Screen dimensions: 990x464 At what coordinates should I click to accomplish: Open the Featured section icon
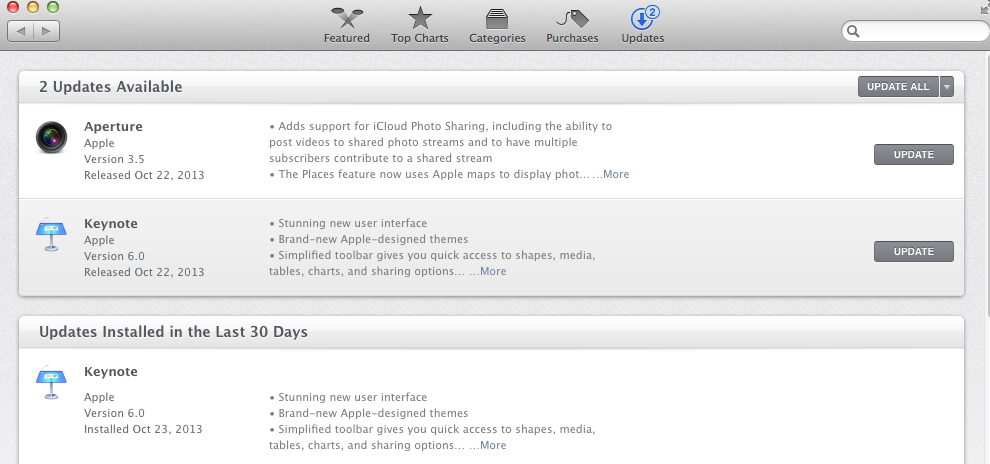click(x=346, y=18)
